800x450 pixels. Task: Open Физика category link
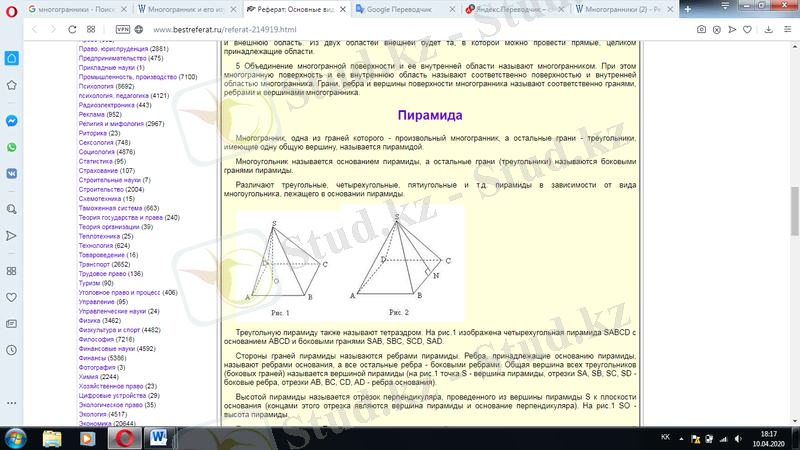point(89,321)
